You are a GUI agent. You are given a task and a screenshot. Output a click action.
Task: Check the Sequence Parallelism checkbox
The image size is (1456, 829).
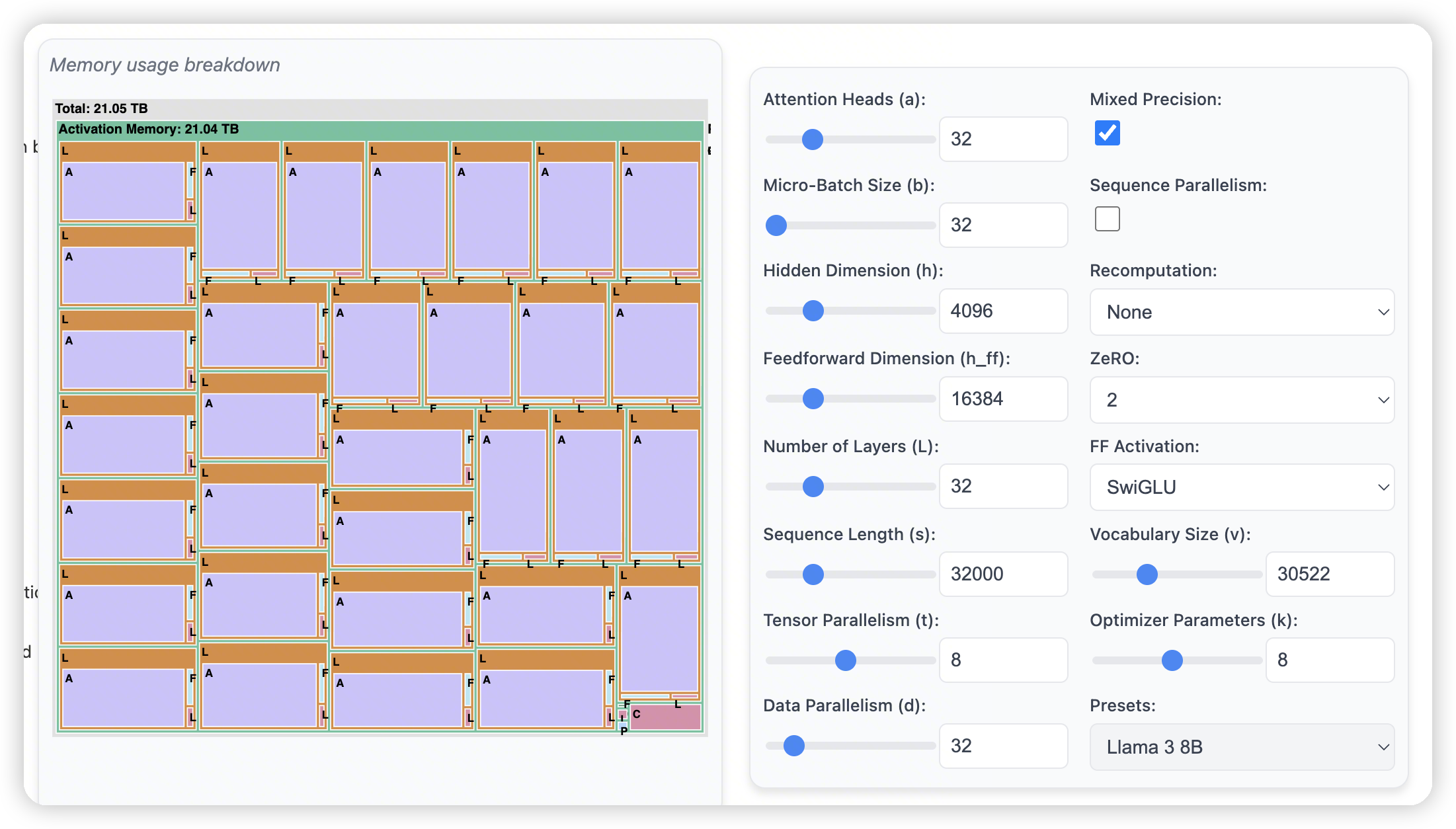[x=1107, y=219]
